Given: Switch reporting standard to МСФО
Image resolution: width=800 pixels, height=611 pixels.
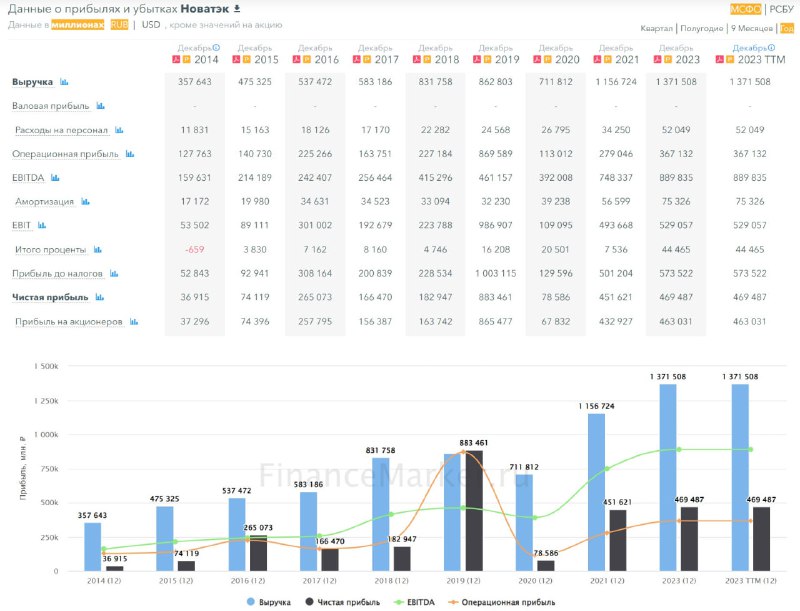Looking at the screenshot, I should pos(745,9).
